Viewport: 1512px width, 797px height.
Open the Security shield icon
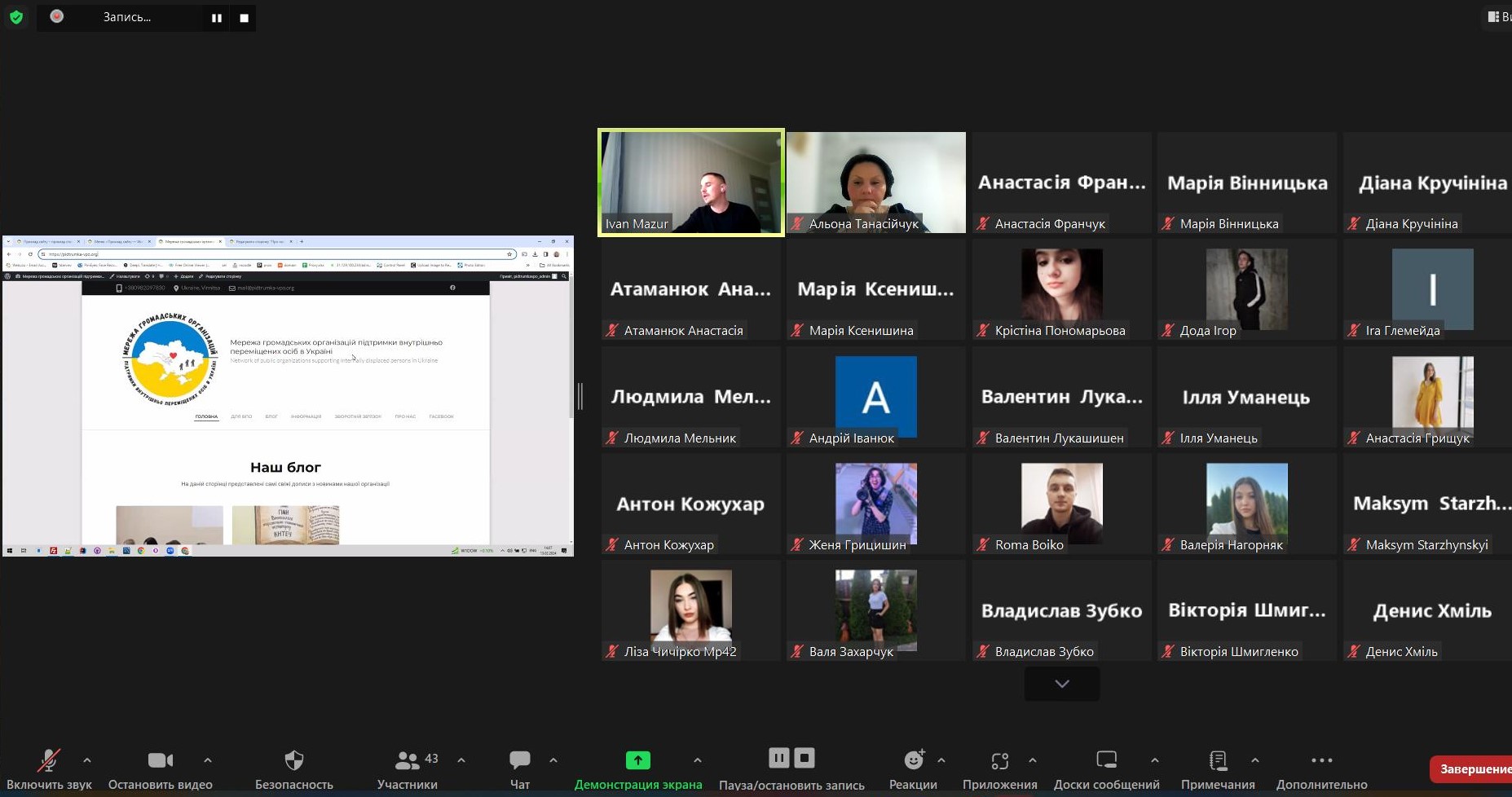pyautogui.click(x=293, y=761)
